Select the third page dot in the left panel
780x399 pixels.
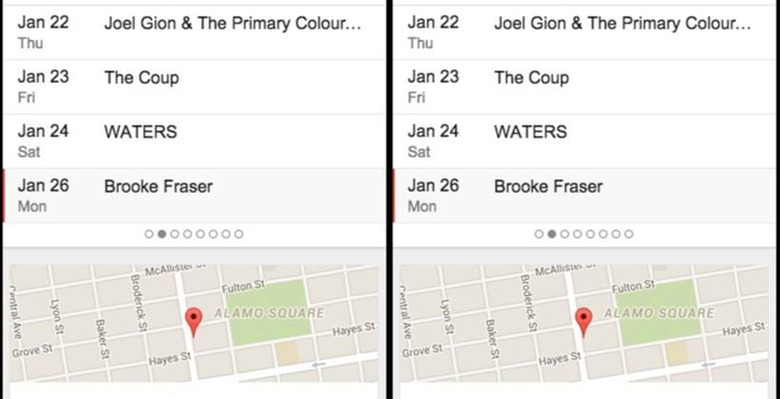(x=175, y=234)
